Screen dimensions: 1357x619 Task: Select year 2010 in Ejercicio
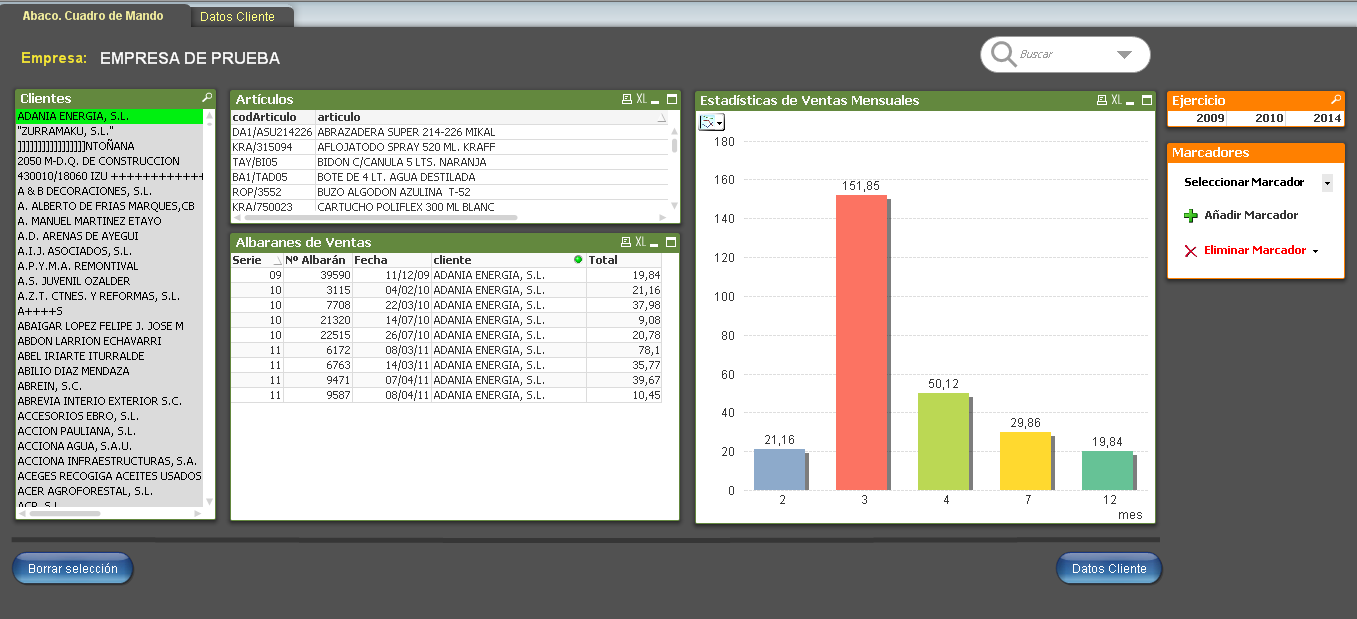coord(1271,118)
